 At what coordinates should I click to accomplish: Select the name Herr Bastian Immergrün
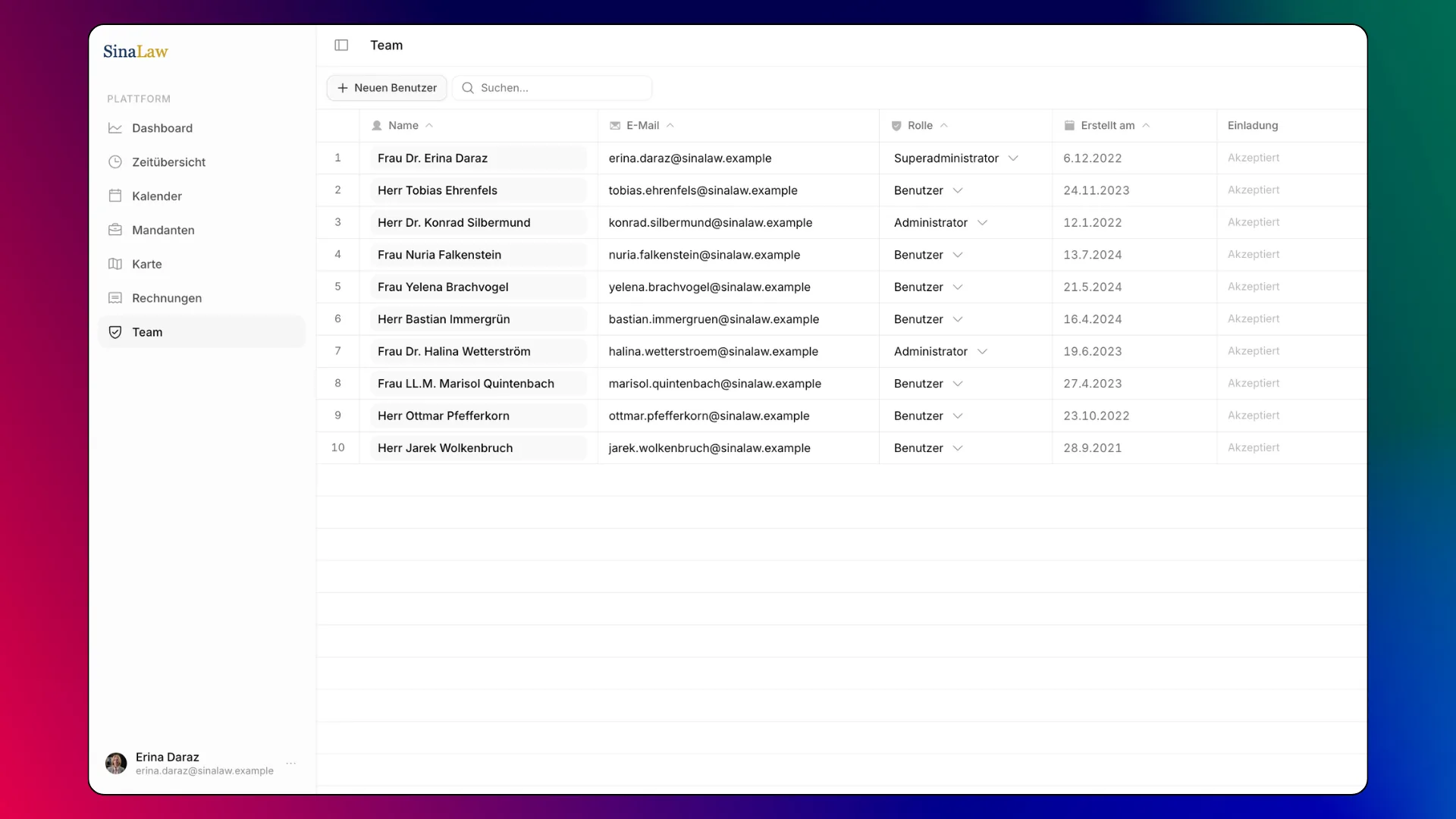[x=444, y=319]
